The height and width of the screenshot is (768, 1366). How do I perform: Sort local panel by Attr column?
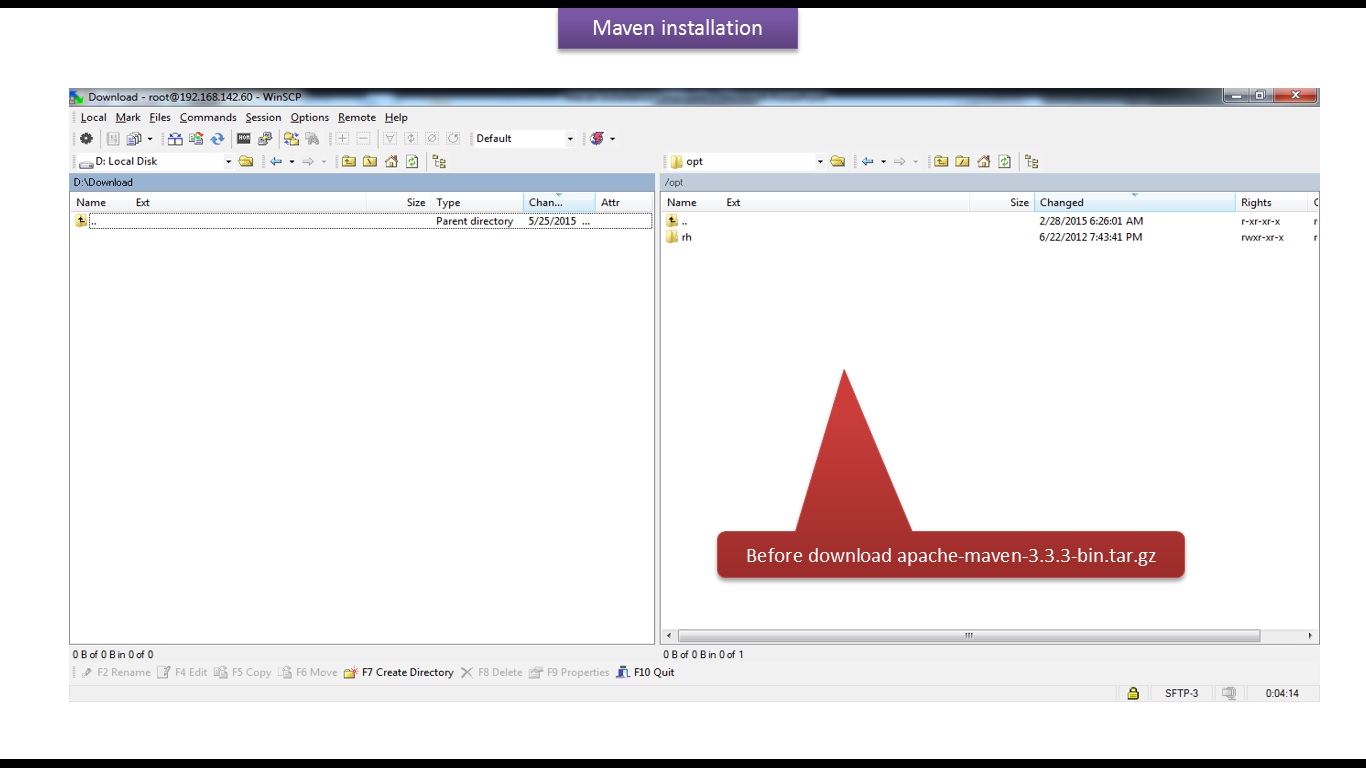tap(624, 203)
